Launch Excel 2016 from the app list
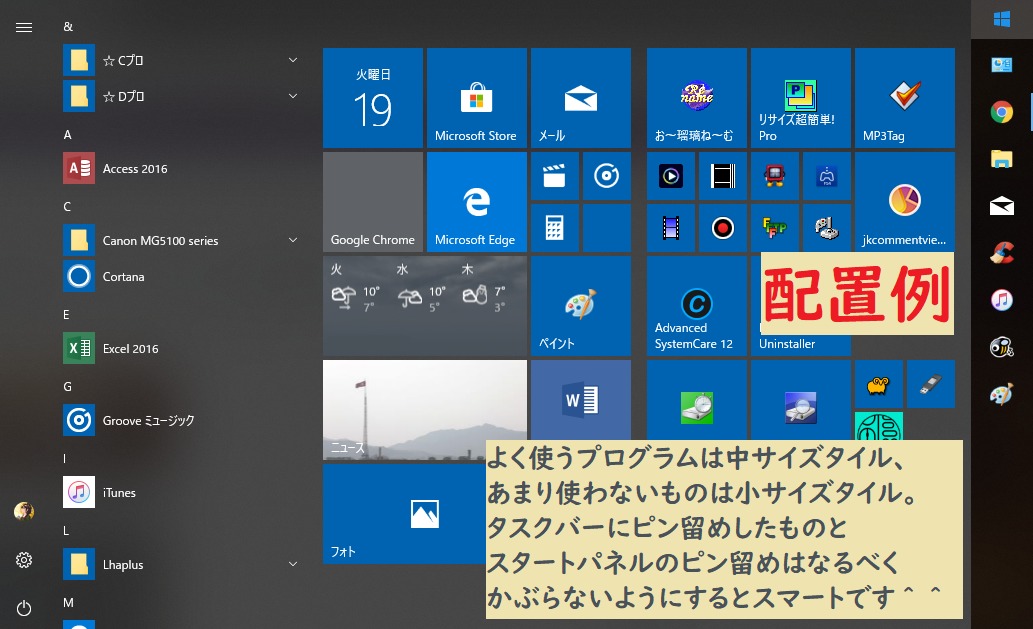Viewport: 1033px width, 629px height. tap(182, 348)
